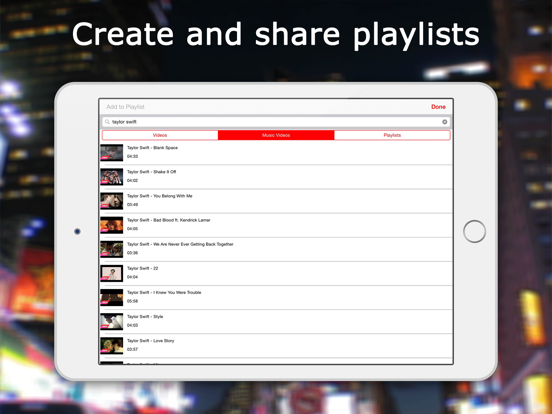552x414 pixels.
Task: Open the Love Story video thumbnail
Action: click(112, 345)
